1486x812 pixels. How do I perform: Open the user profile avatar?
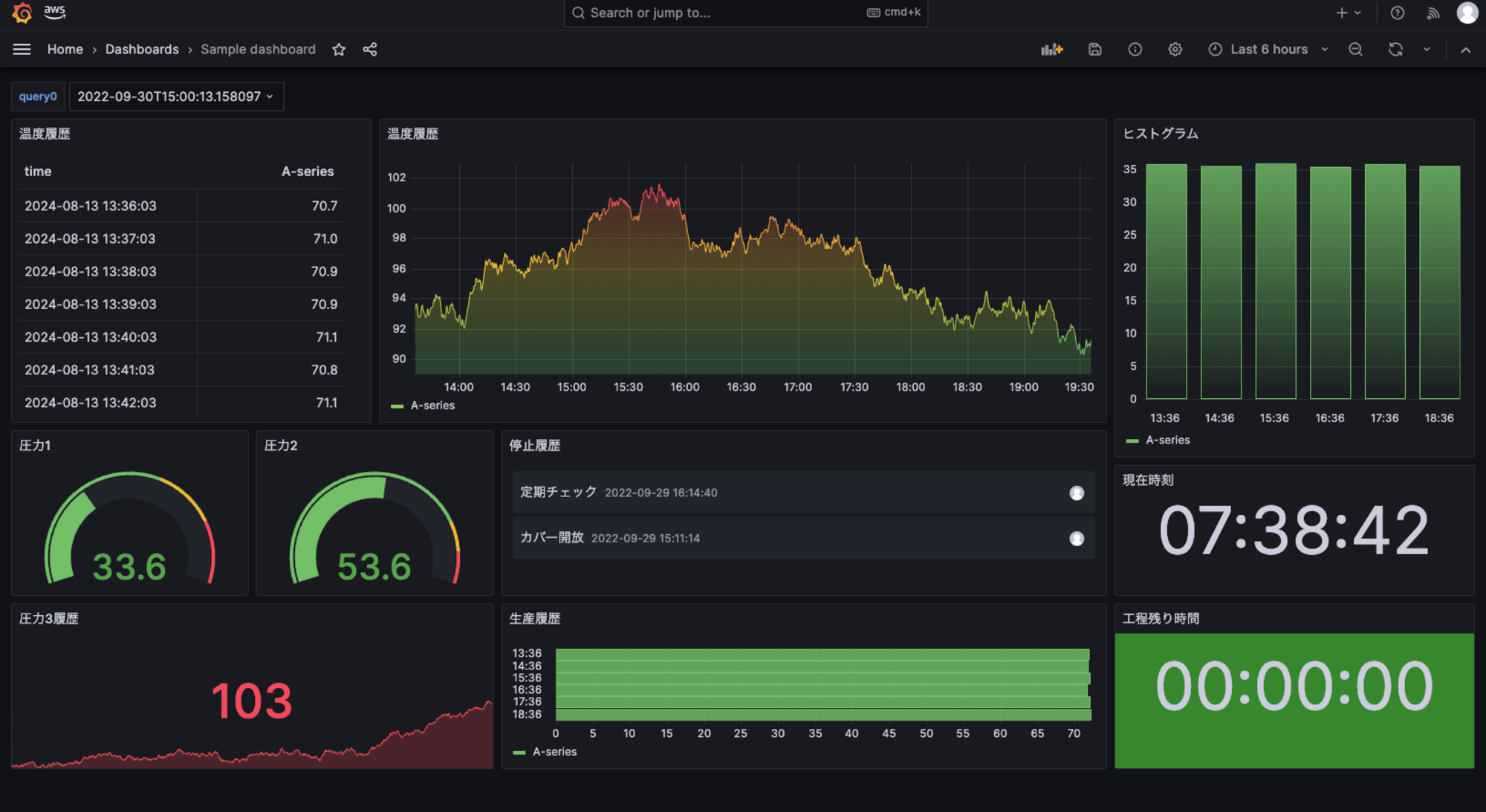pos(1467,13)
